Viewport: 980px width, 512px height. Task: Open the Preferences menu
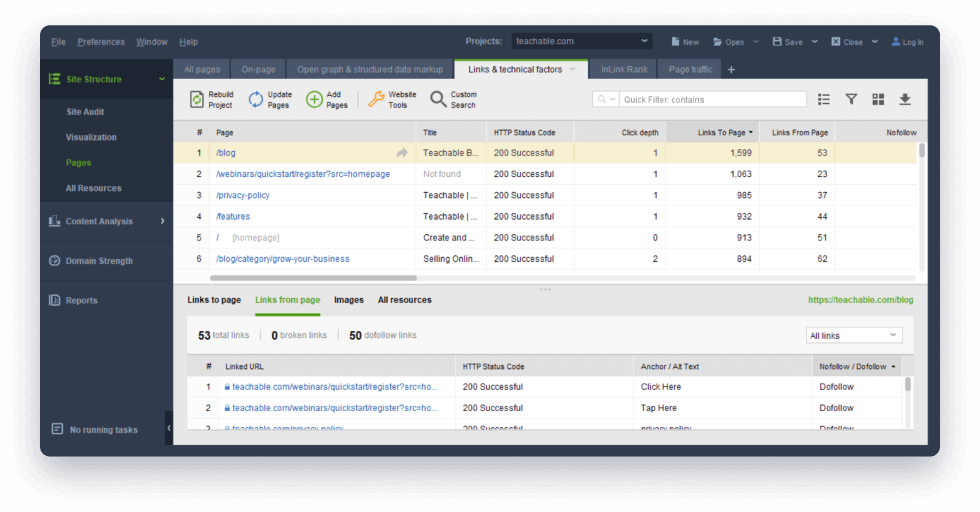click(x=101, y=42)
